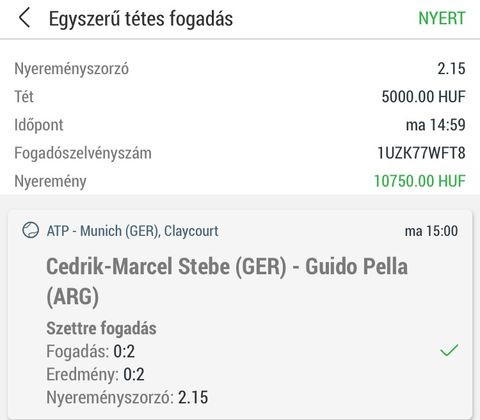480x420 pixels.
Task: Click the ma 14:59 timestamp
Action: click(435, 125)
